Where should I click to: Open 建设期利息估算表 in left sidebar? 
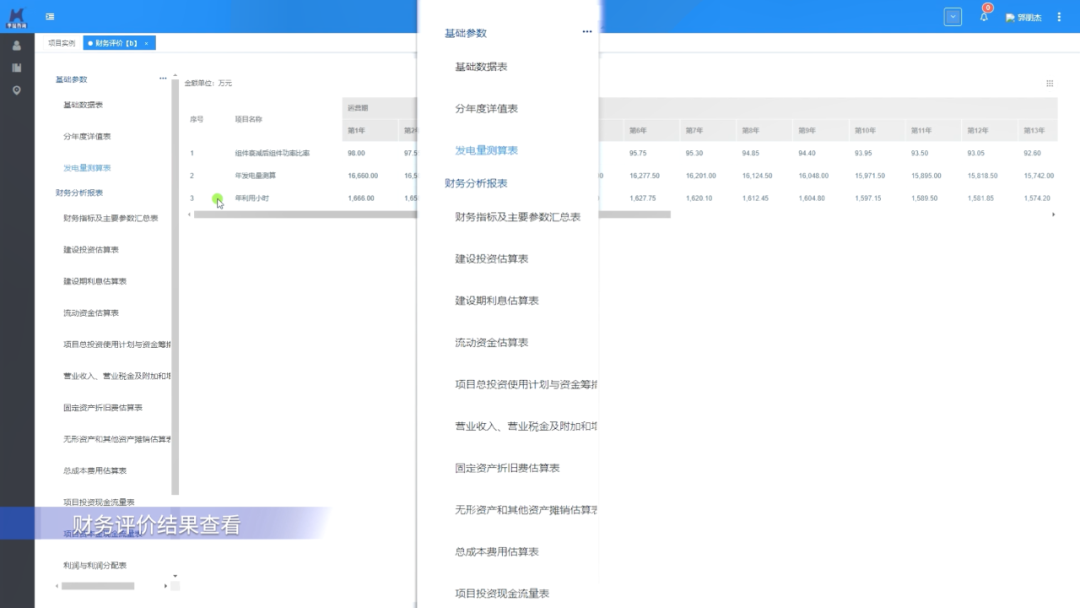click(x=94, y=282)
